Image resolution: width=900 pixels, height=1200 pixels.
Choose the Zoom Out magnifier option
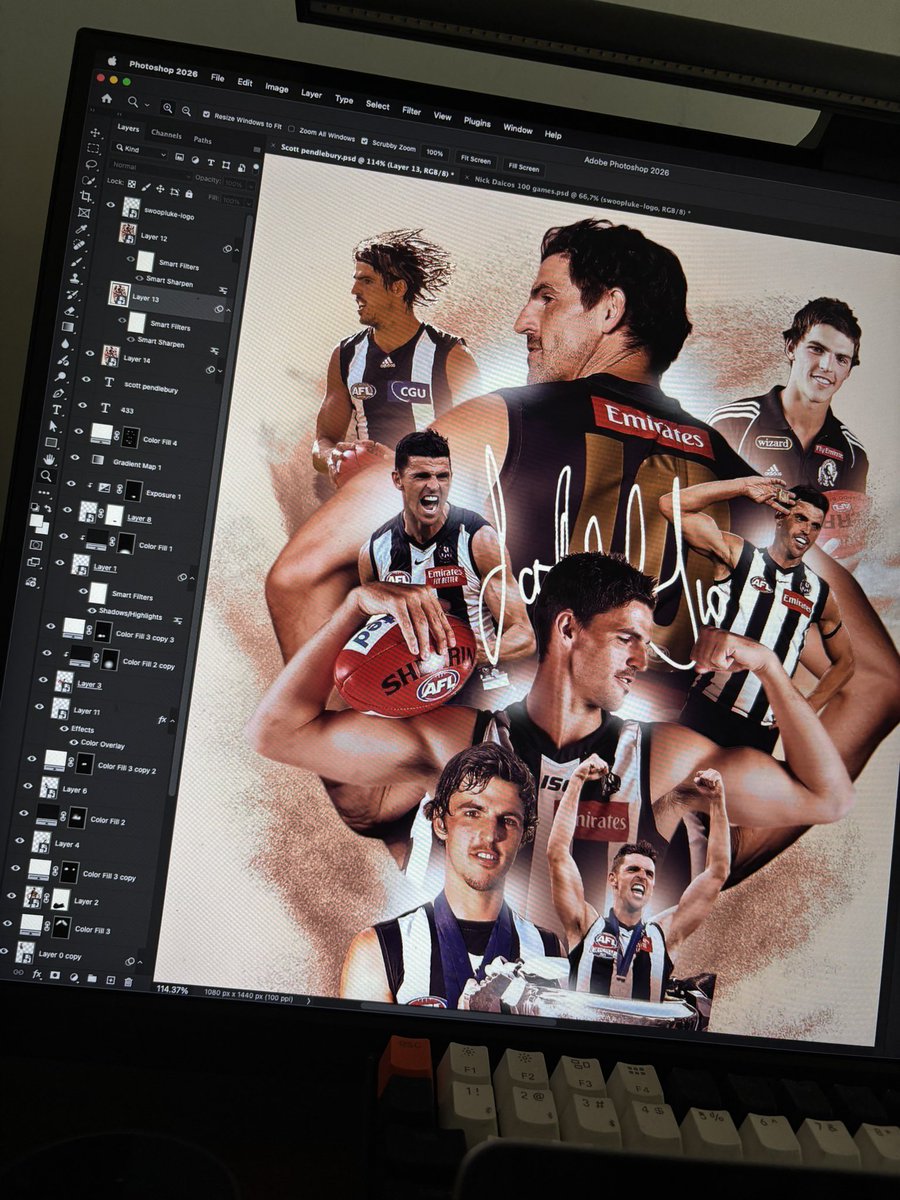pyautogui.click(x=186, y=110)
